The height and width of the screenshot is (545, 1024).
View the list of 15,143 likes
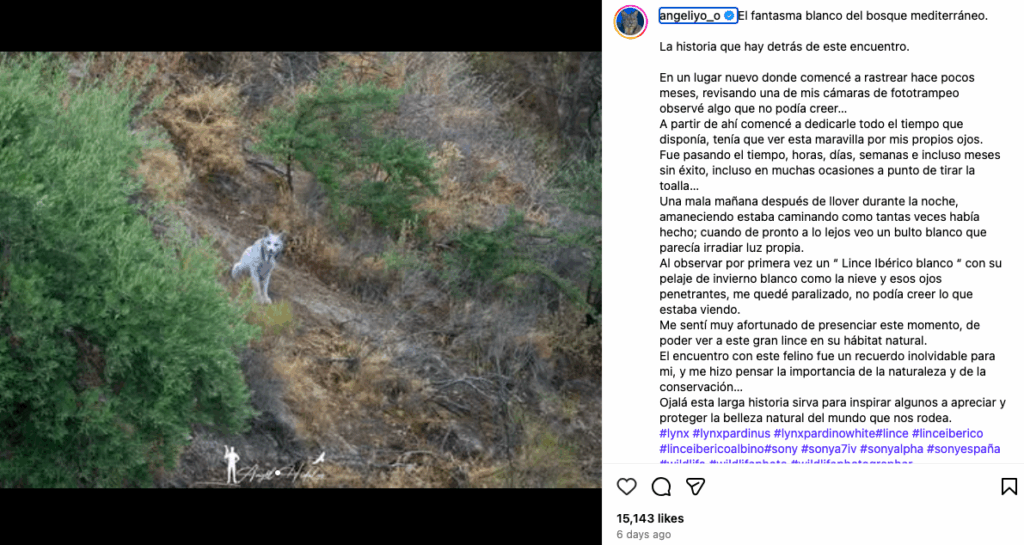click(x=650, y=518)
